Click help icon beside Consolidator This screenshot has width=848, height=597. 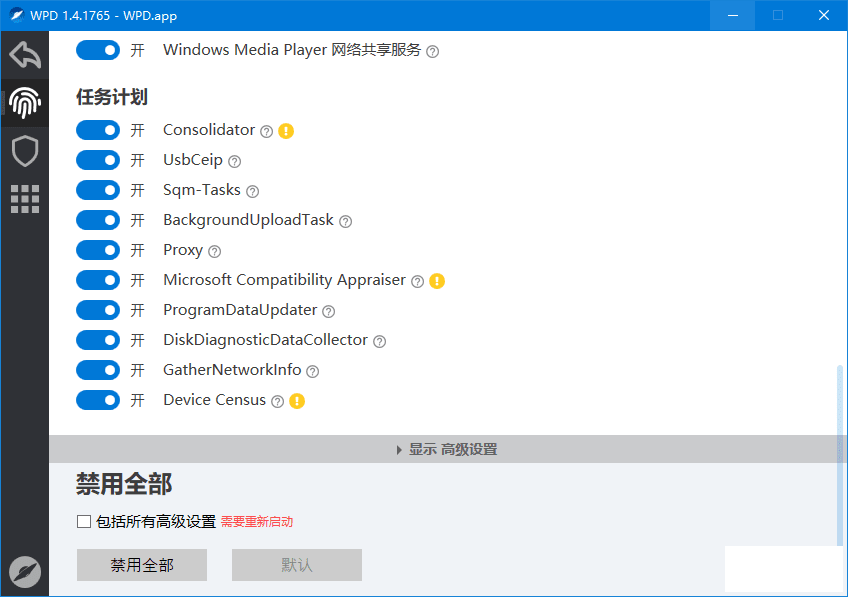coord(266,131)
